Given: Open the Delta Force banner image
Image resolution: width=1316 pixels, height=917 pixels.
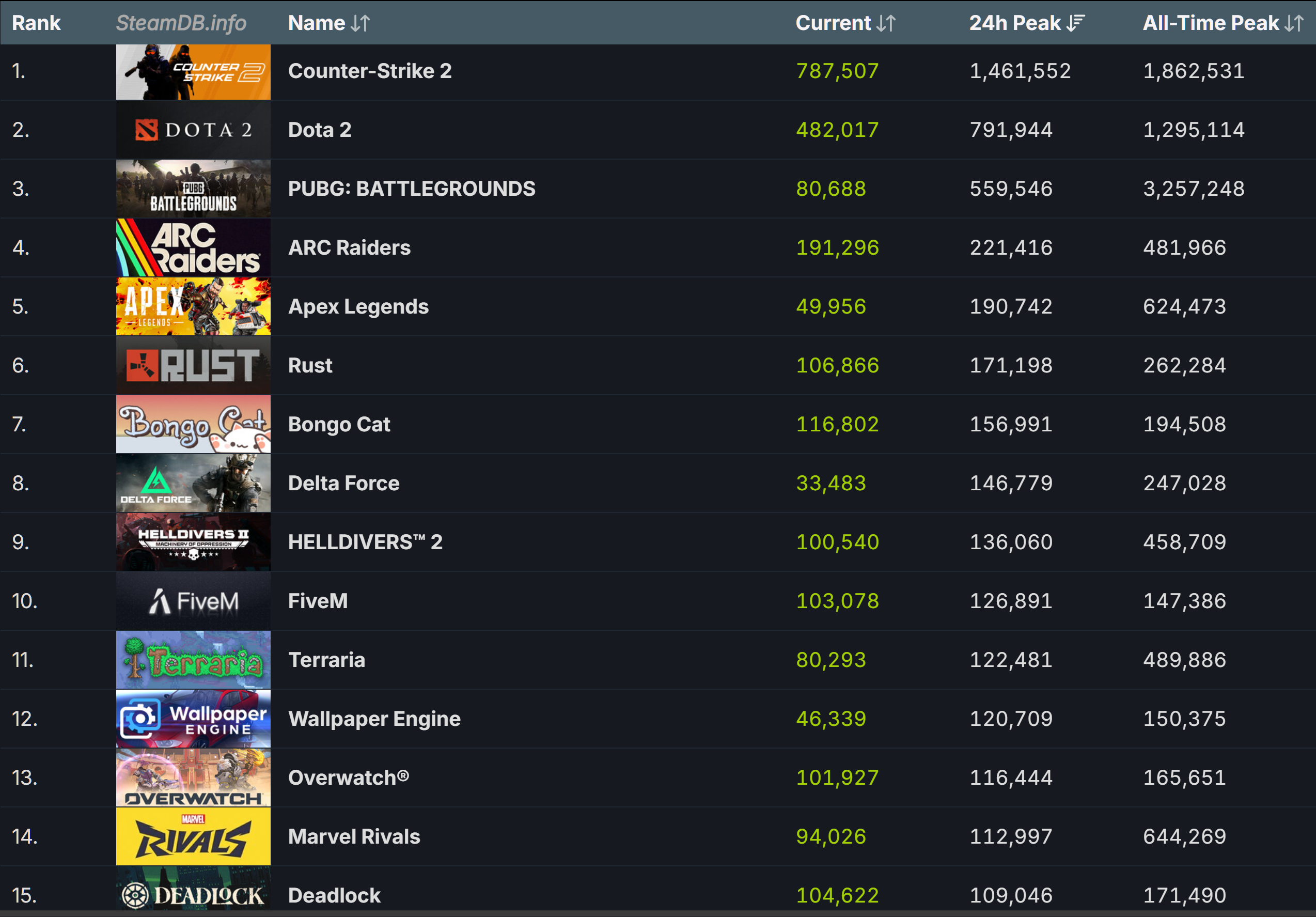Looking at the screenshot, I should pos(193,484).
